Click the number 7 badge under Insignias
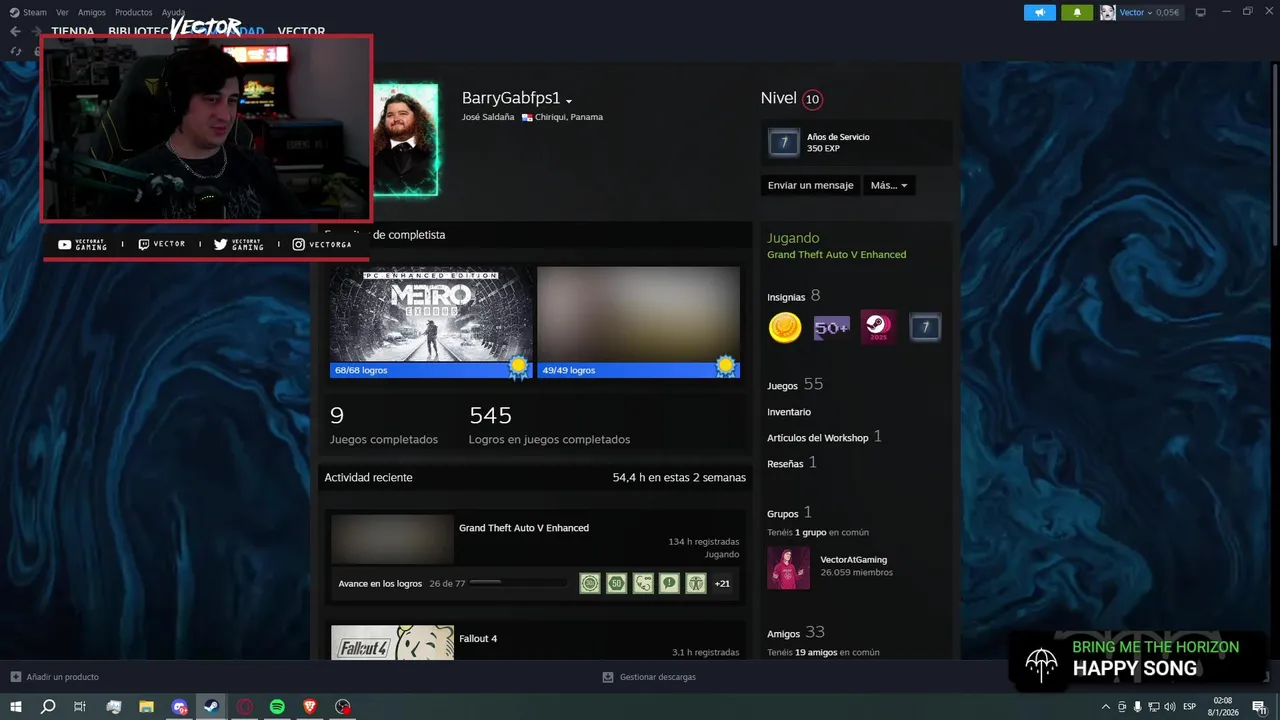This screenshot has height=720, width=1280. point(925,327)
